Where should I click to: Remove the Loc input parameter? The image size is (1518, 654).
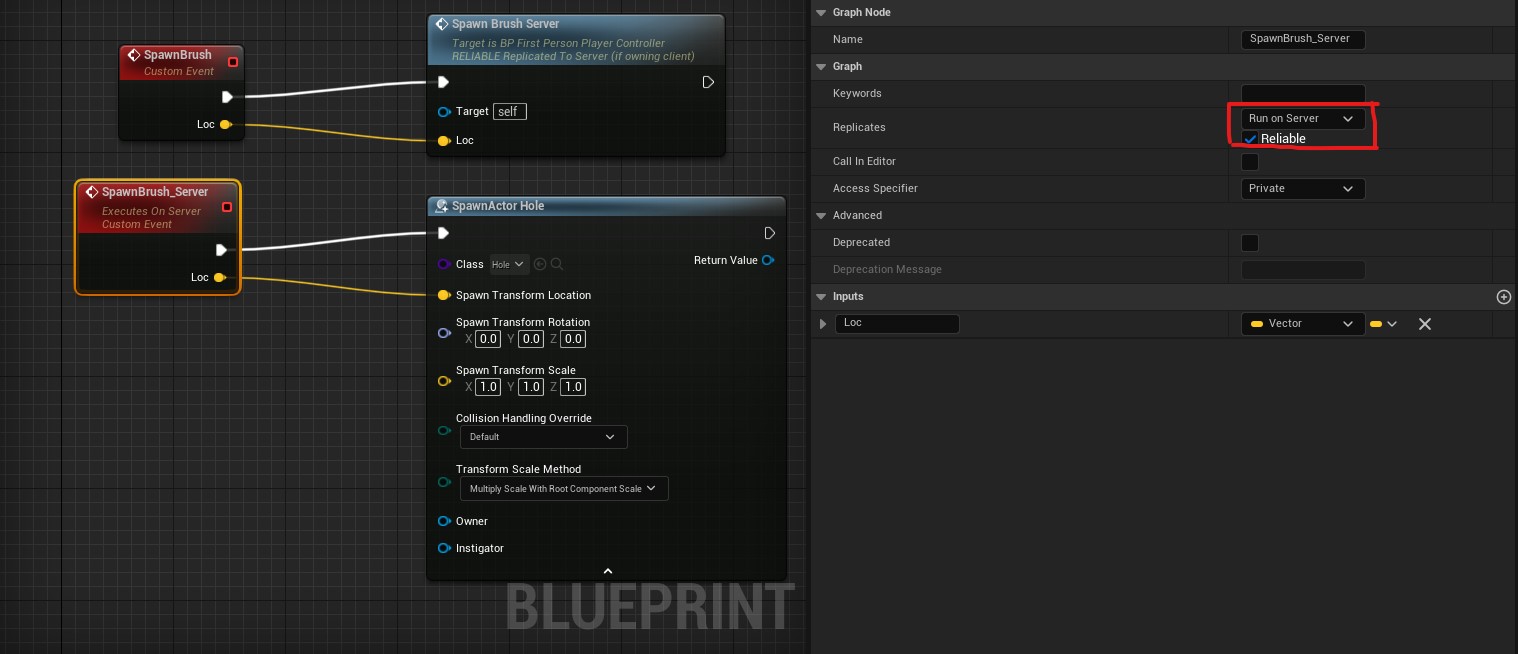tap(1425, 324)
